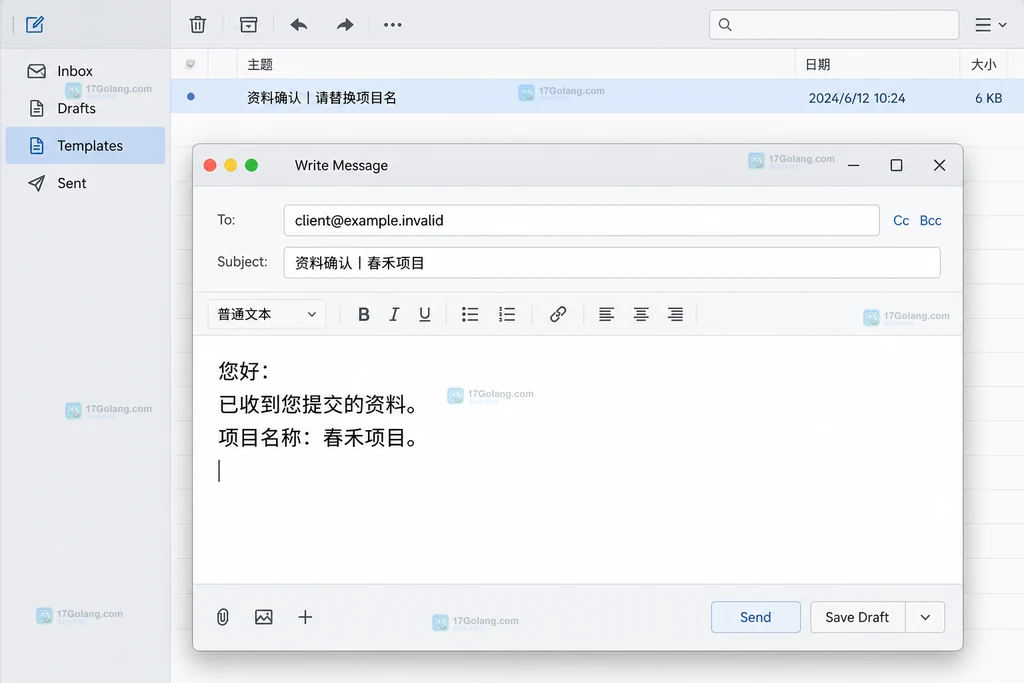Toggle the unread dot on template message
Viewport: 1024px width, 683px height.
tap(191, 97)
